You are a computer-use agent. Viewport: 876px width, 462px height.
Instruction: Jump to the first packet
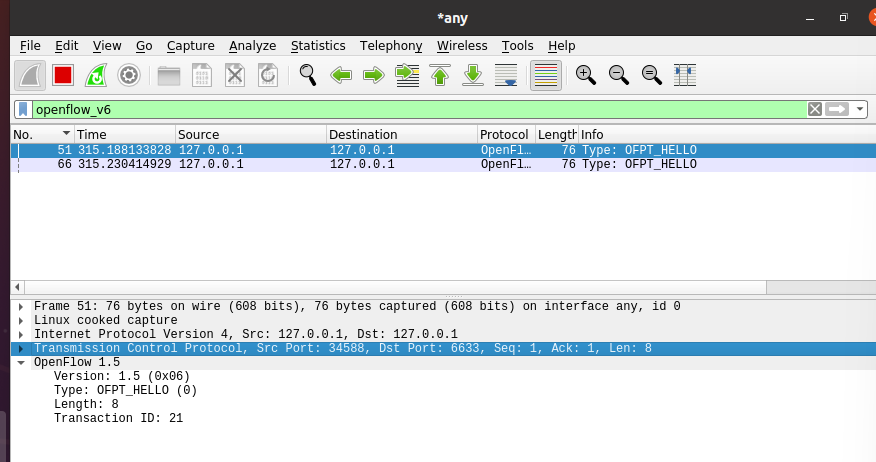tap(440, 75)
